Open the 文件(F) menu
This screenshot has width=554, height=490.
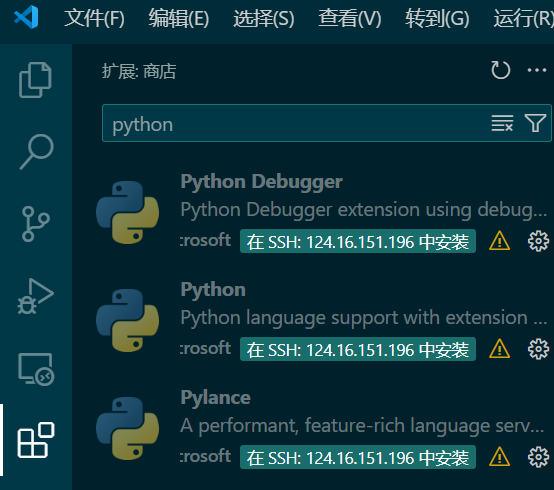coord(94,18)
